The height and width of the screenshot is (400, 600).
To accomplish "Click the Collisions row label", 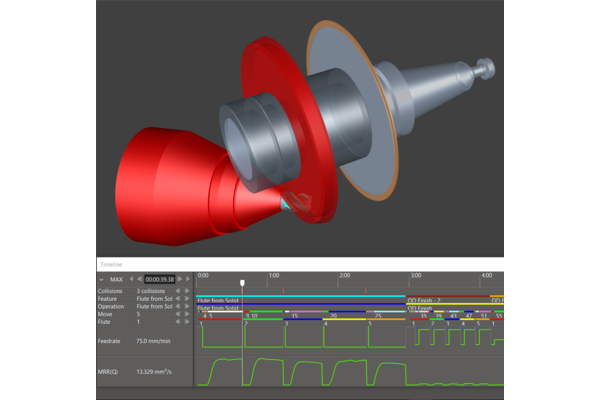I will (110, 291).
